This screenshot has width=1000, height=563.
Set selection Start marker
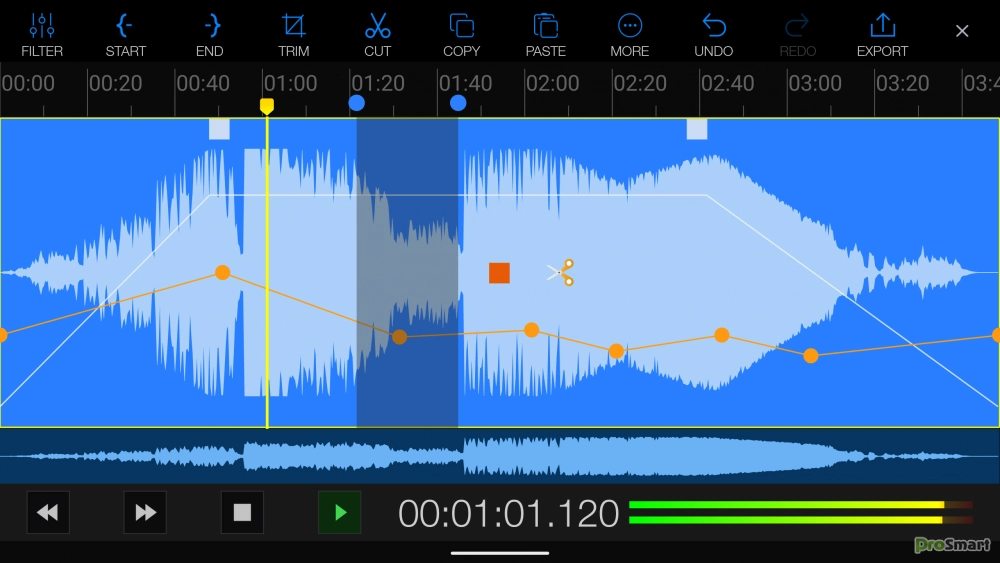125,34
